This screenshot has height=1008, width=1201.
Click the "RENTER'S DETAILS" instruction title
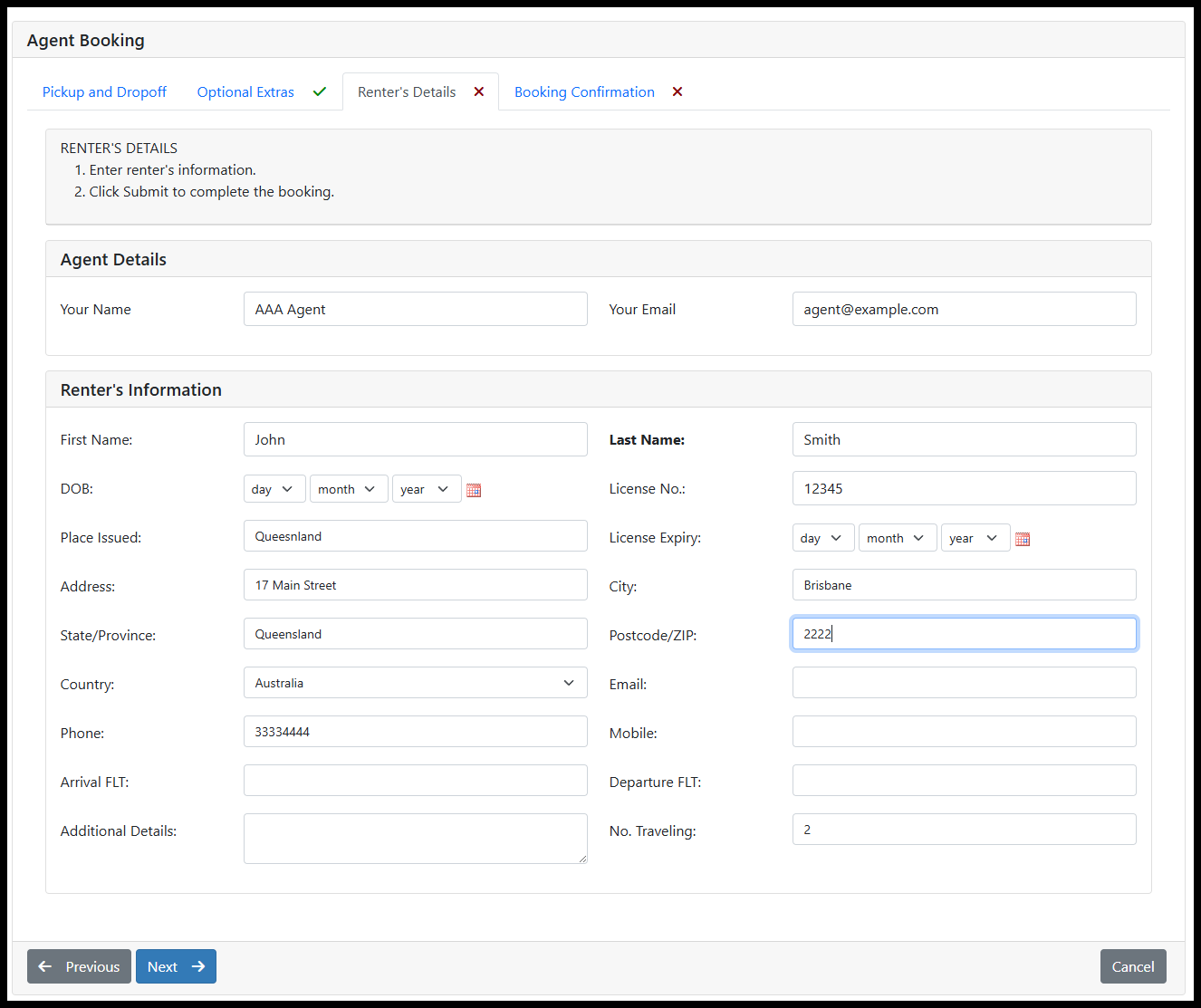[119, 149]
